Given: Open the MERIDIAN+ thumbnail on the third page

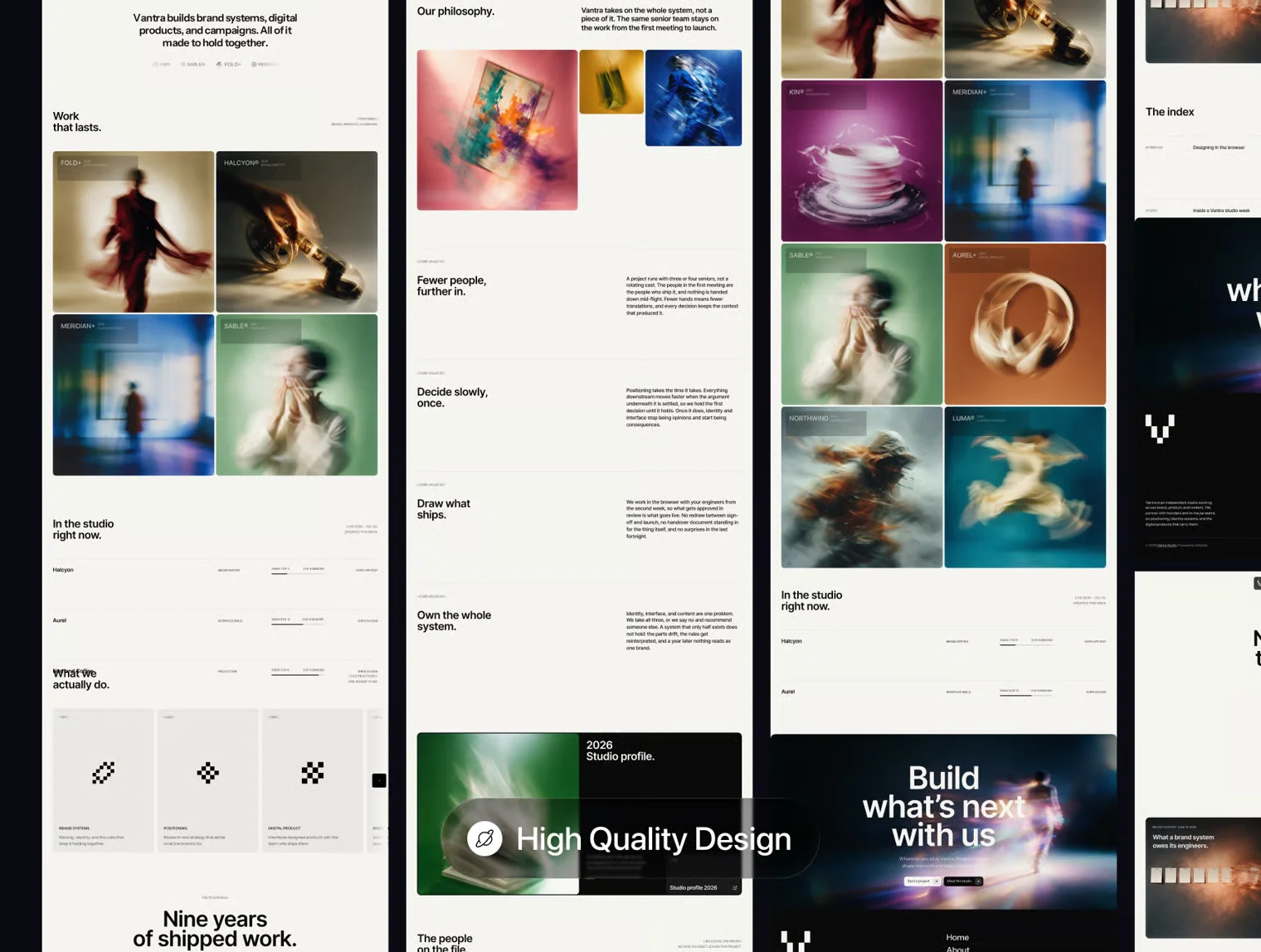Looking at the screenshot, I should click(1025, 161).
